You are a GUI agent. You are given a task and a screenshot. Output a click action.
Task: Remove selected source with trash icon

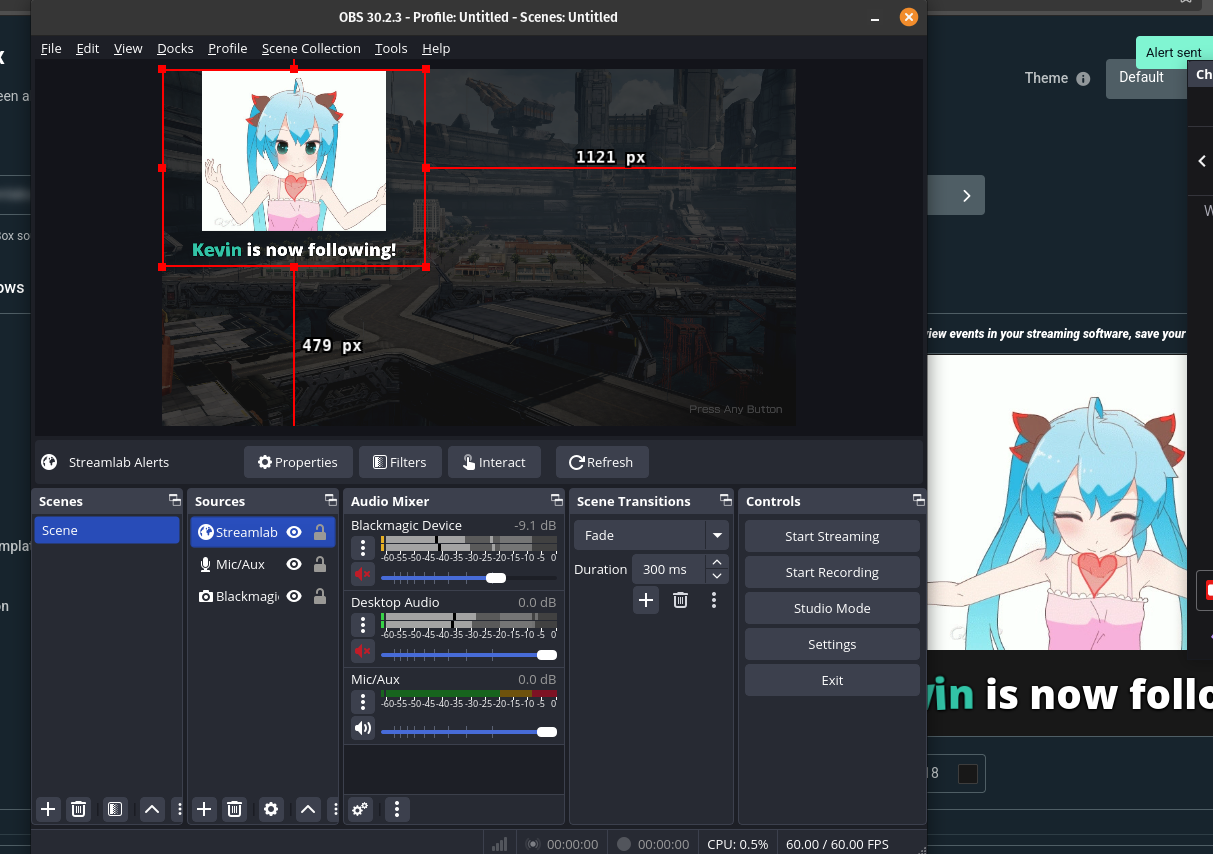click(x=235, y=809)
